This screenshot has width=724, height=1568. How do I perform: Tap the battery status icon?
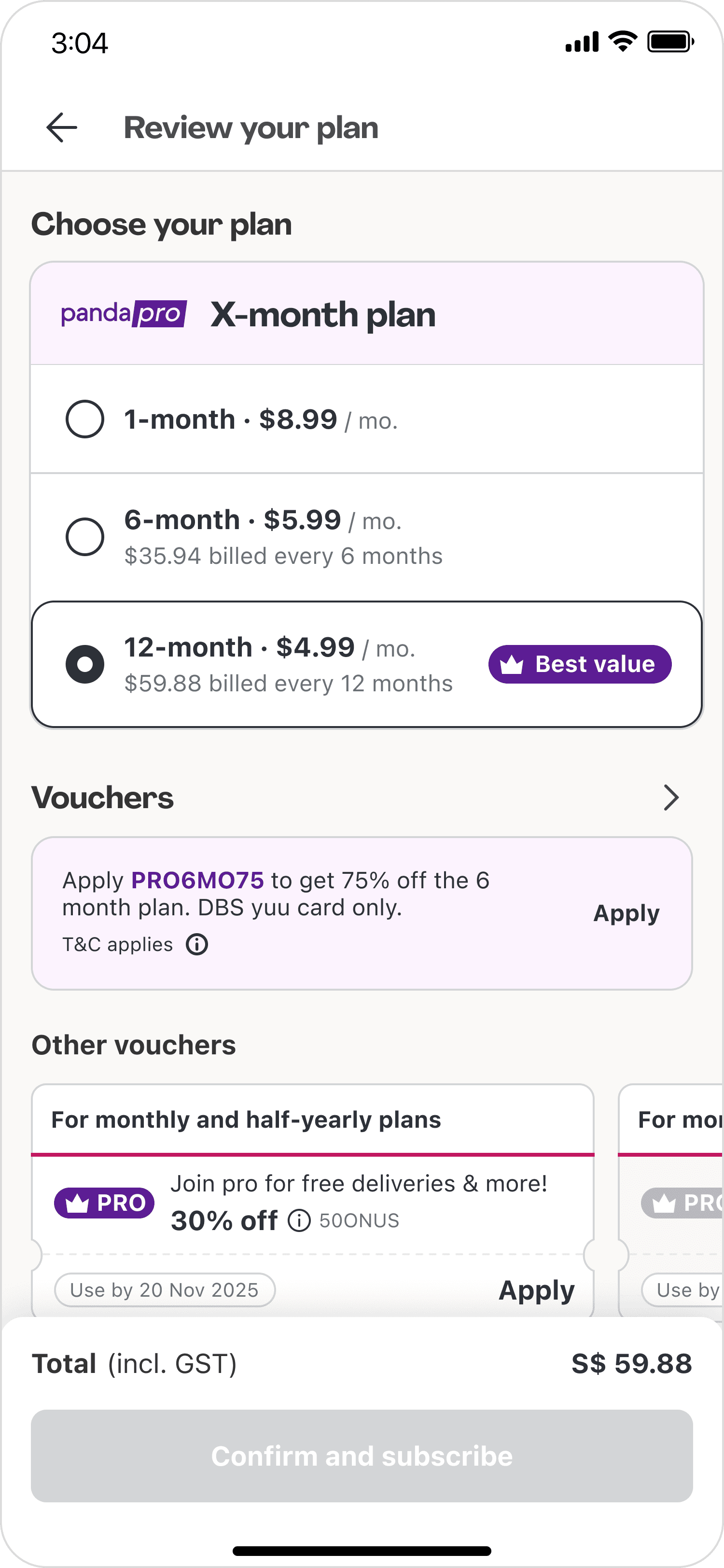(670, 42)
